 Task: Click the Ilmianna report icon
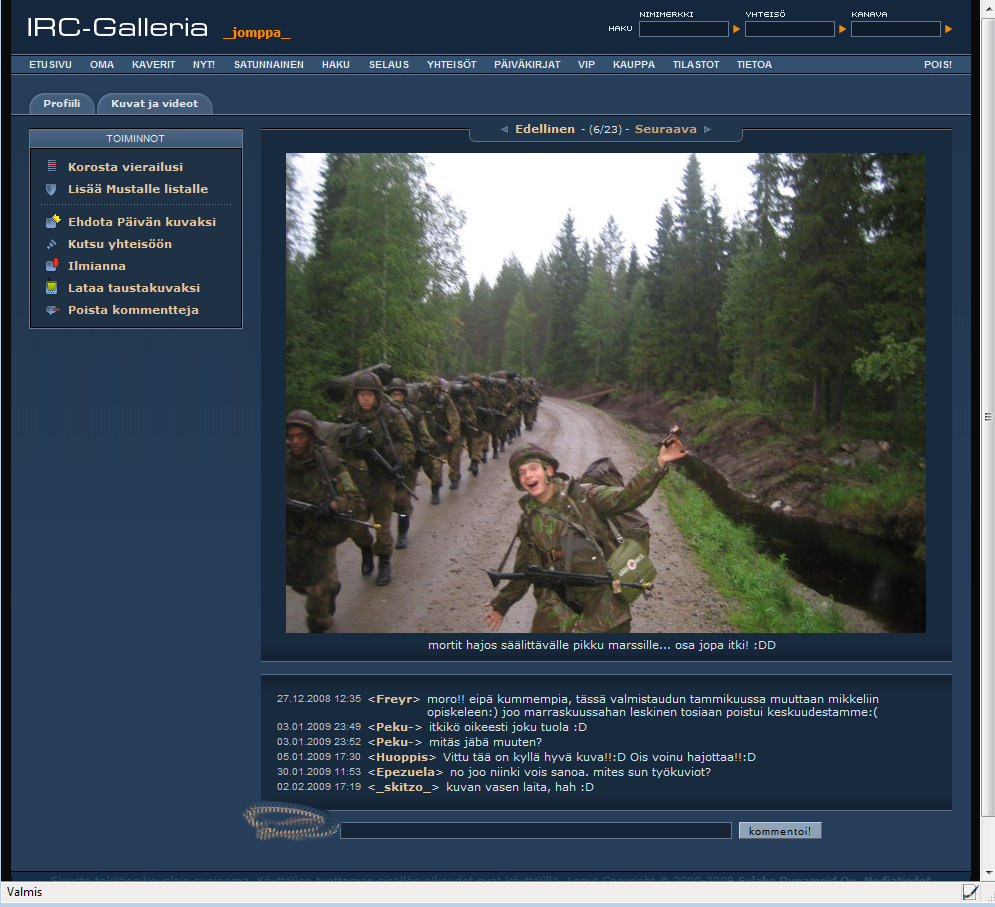coord(53,266)
